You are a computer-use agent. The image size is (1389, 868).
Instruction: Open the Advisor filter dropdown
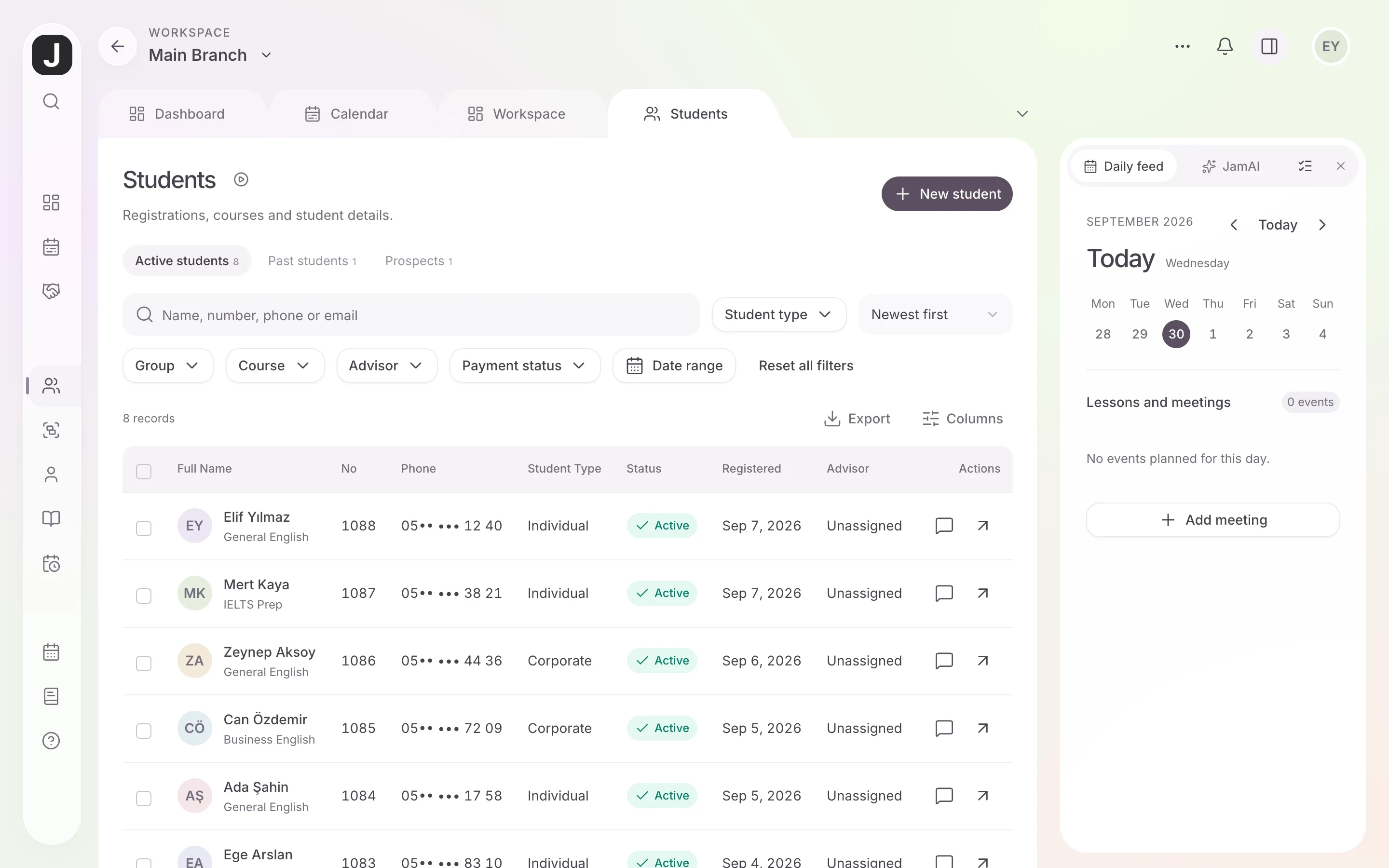pos(387,366)
